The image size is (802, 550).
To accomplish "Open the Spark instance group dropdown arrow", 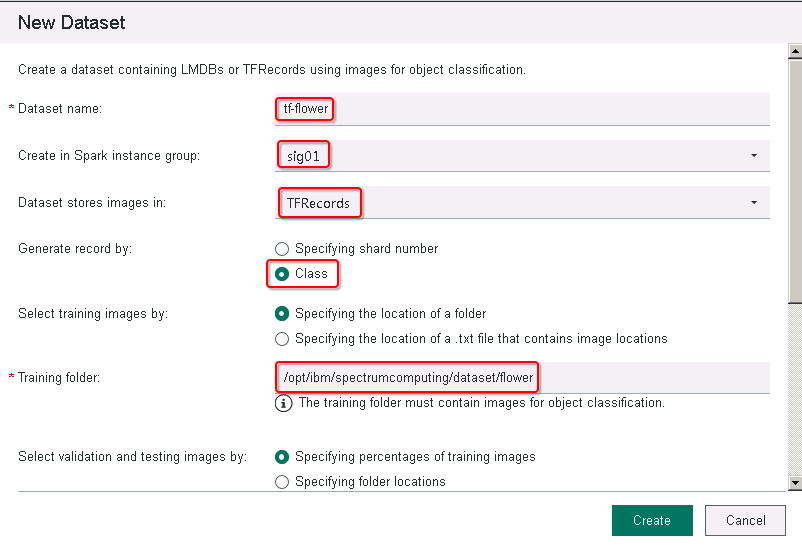I will coord(754,156).
